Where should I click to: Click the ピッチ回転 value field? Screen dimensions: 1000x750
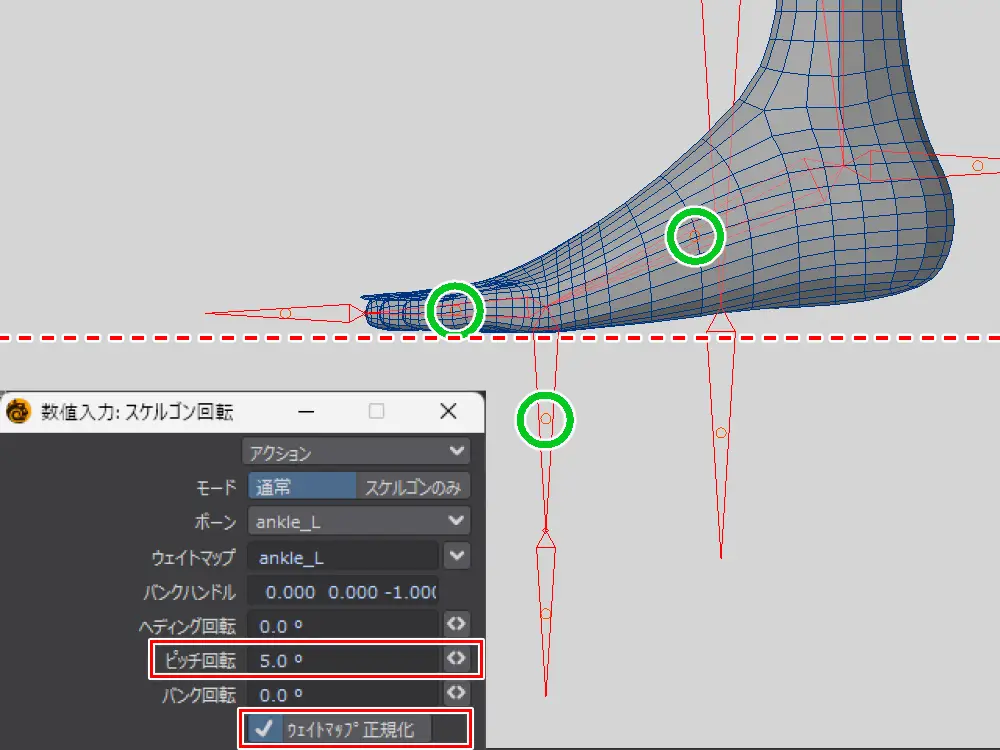tap(343, 660)
